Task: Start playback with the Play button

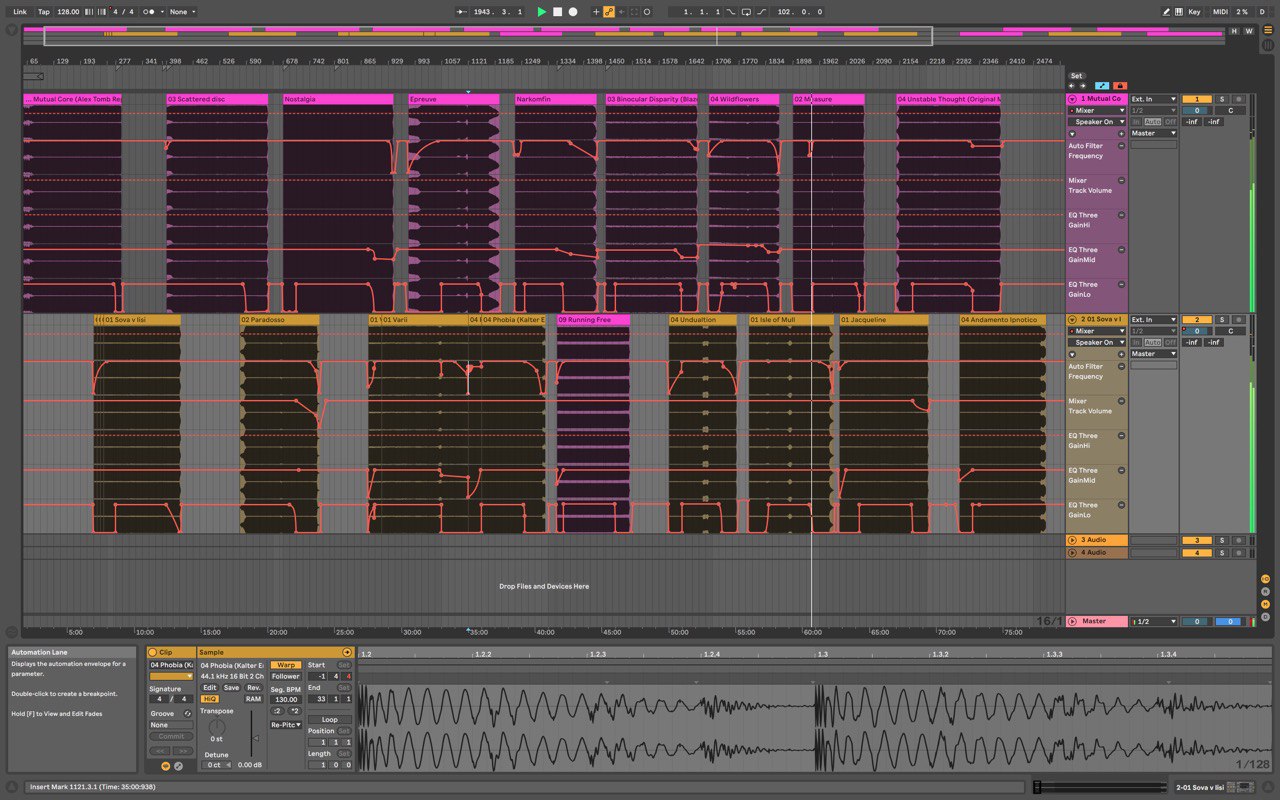Action: pyautogui.click(x=542, y=12)
